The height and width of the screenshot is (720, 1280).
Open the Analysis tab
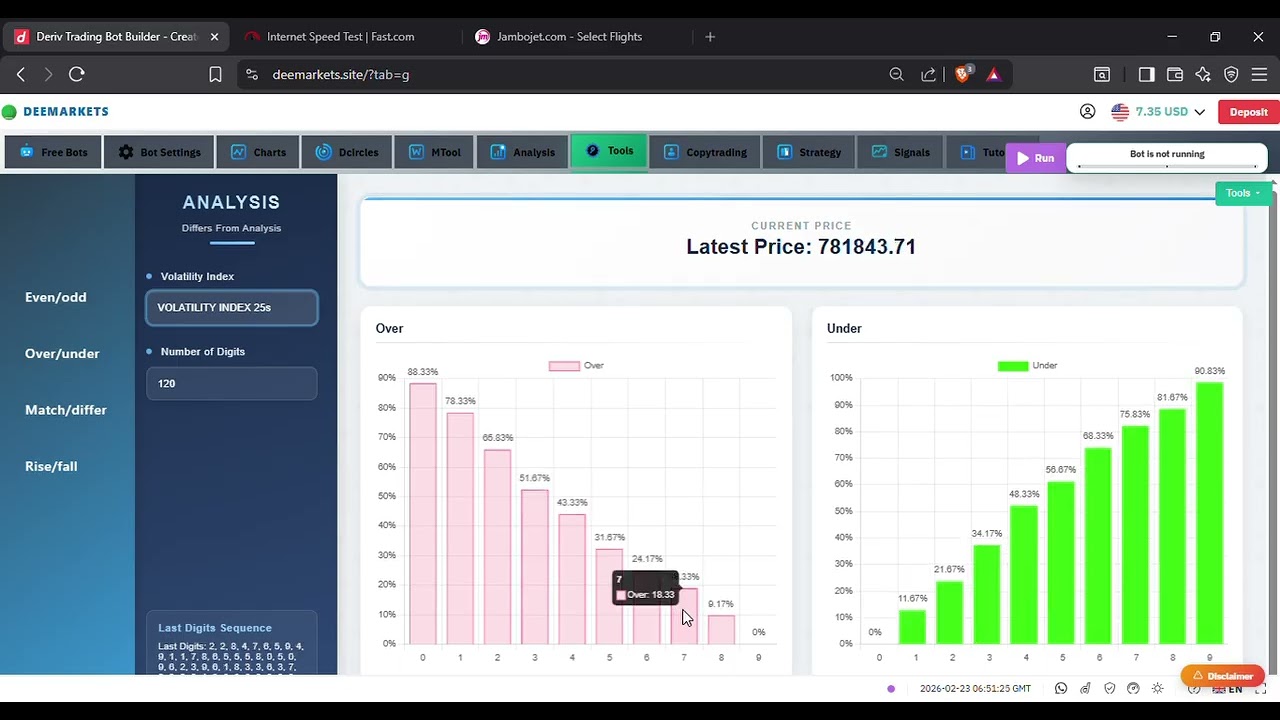click(x=522, y=152)
